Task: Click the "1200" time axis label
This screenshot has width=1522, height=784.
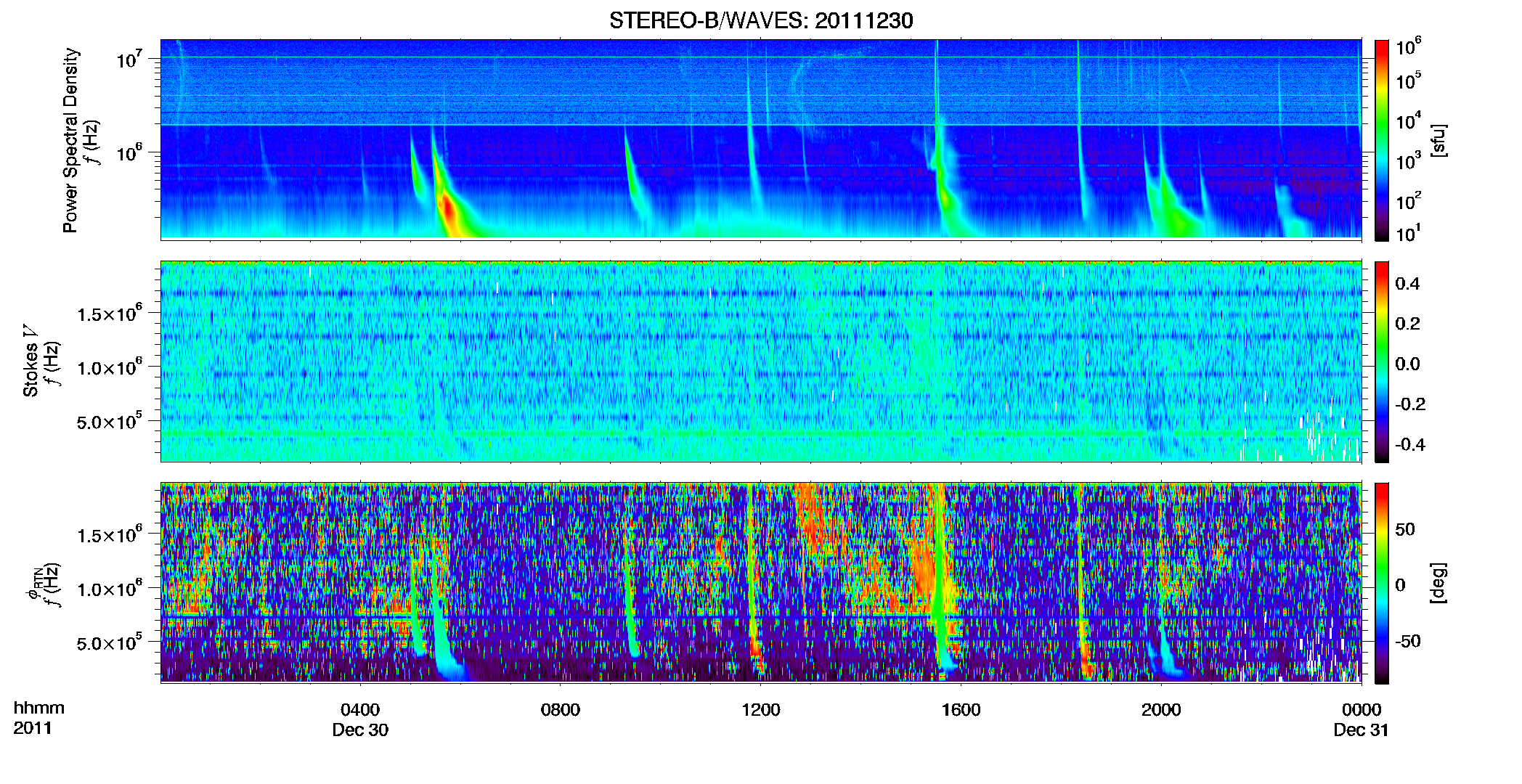Action: coord(760,709)
